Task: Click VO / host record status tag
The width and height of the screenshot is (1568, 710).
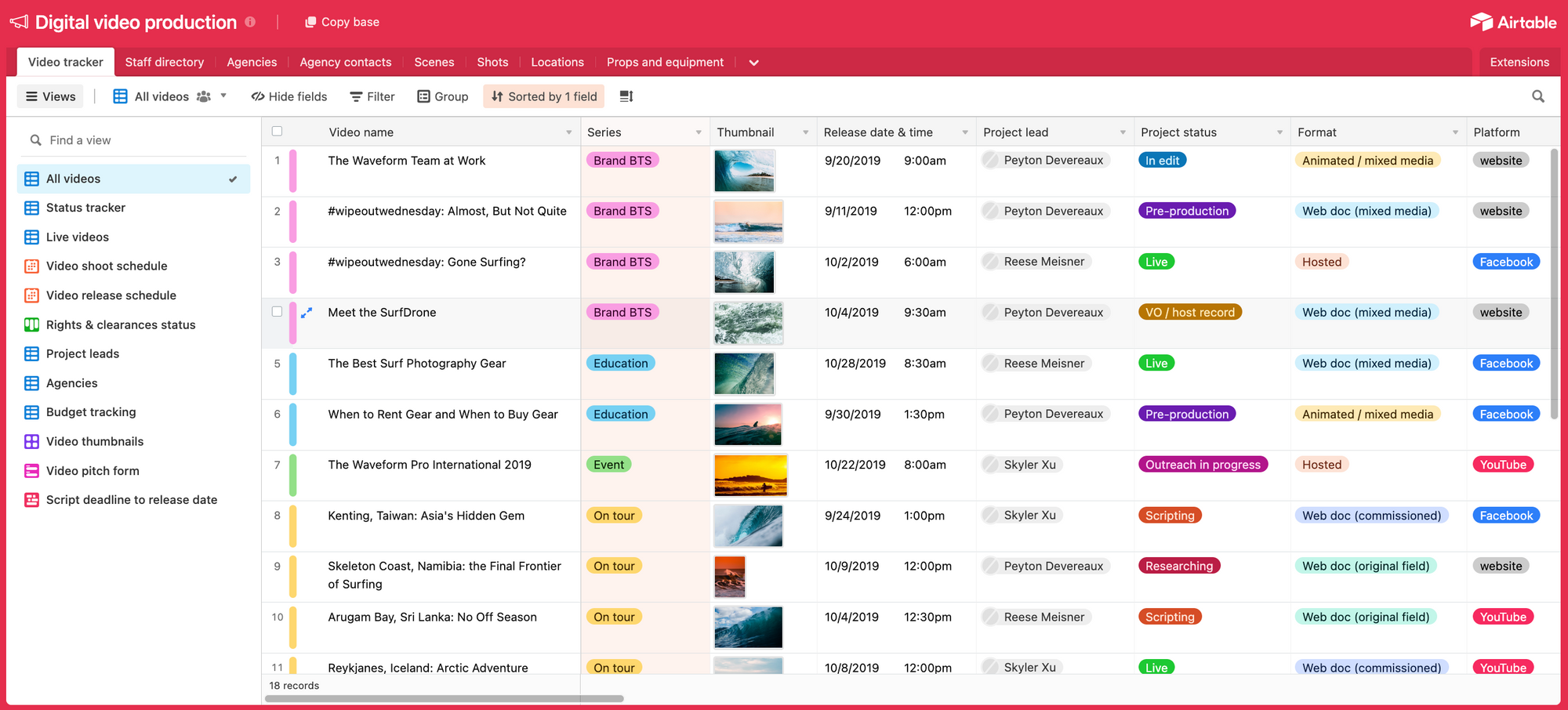Action: (1190, 312)
